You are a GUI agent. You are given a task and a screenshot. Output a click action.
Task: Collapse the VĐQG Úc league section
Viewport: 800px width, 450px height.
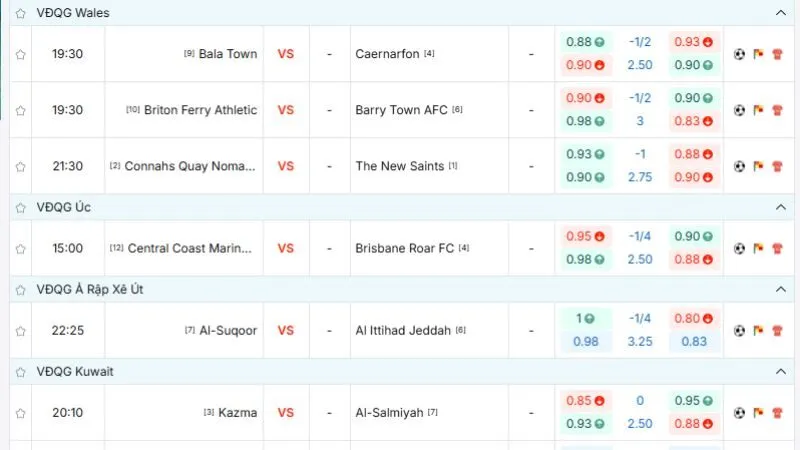coord(780,207)
